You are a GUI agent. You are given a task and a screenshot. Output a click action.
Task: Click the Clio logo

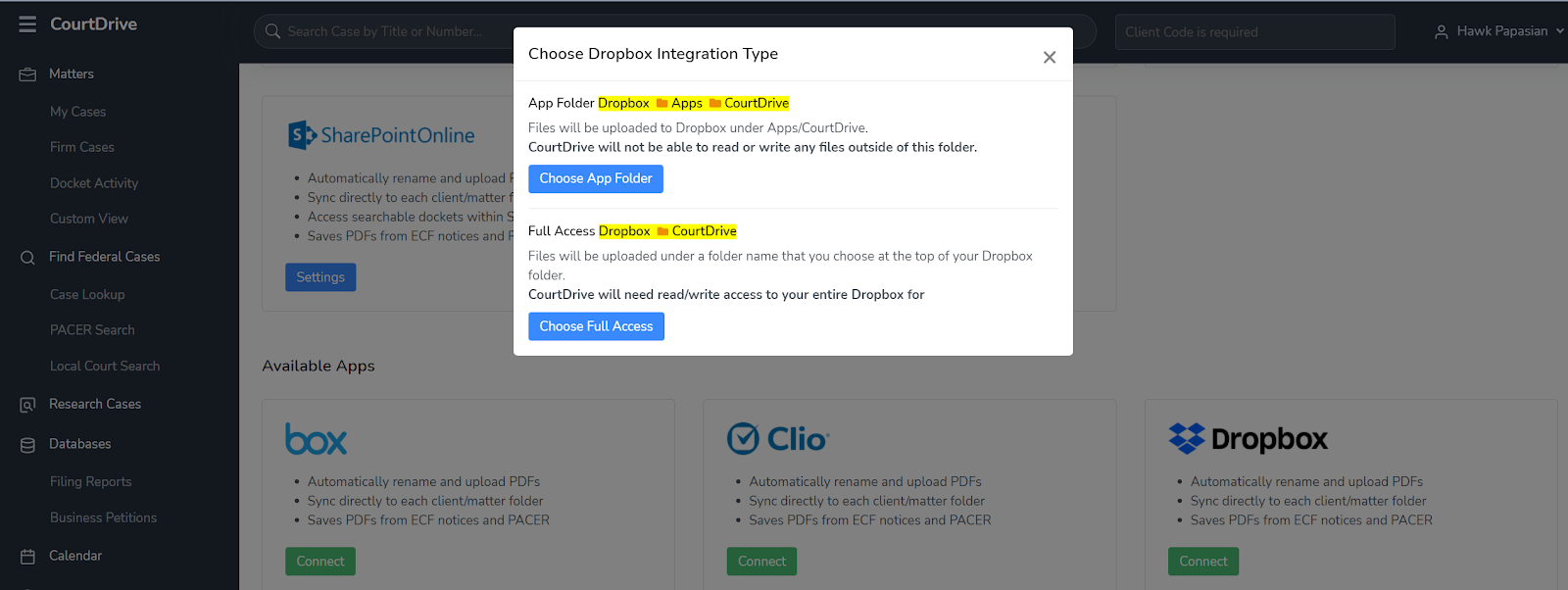coord(778,439)
